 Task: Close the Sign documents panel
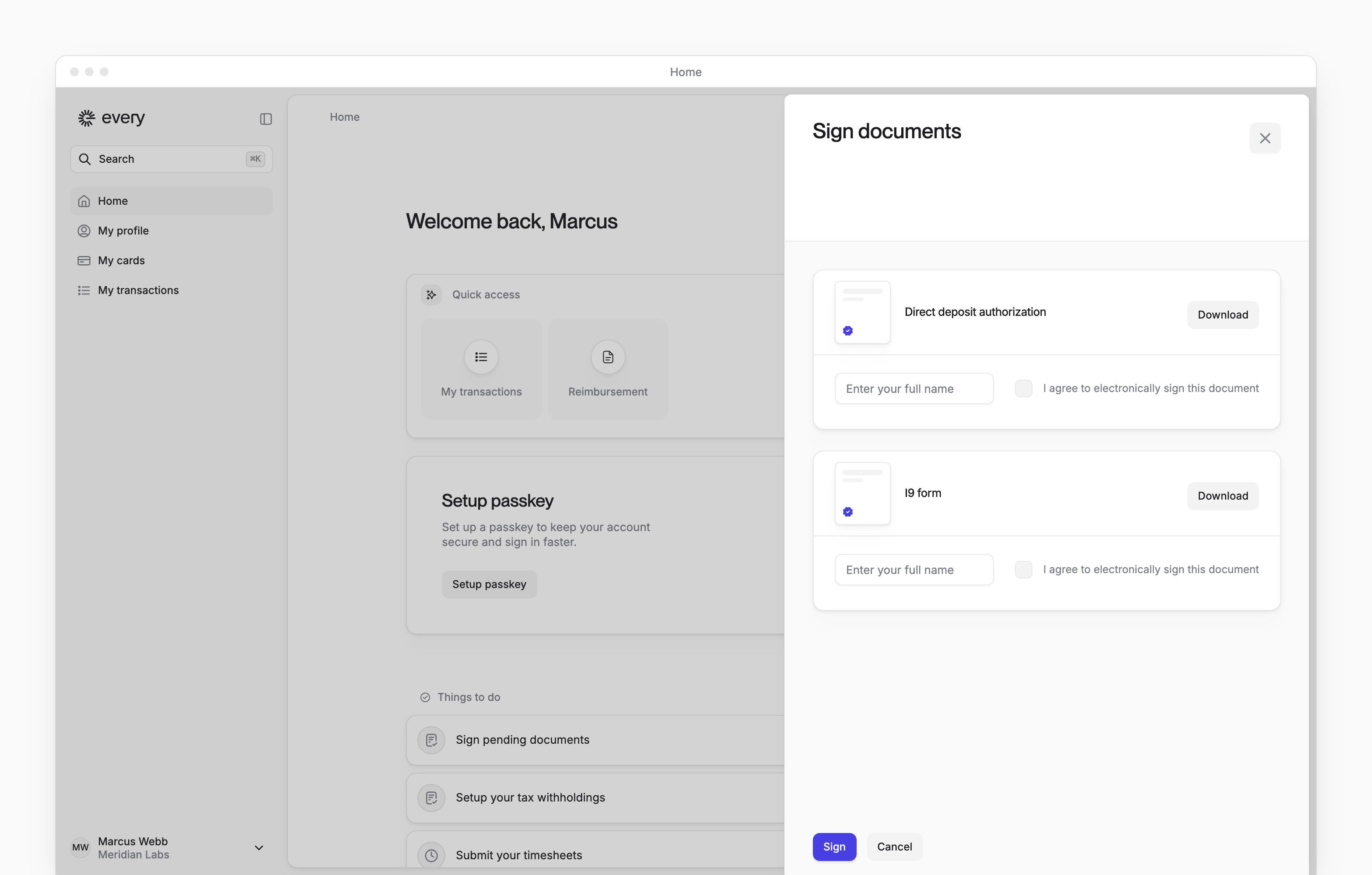[x=1265, y=138]
